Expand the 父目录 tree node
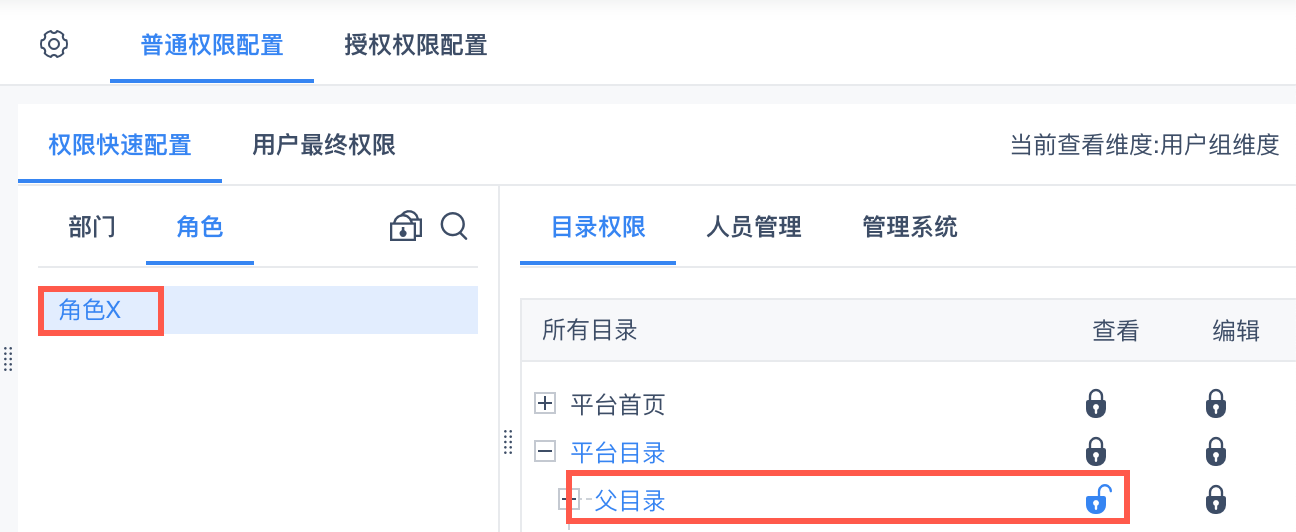Image resolution: width=1296 pixels, height=532 pixels. [572, 499]
